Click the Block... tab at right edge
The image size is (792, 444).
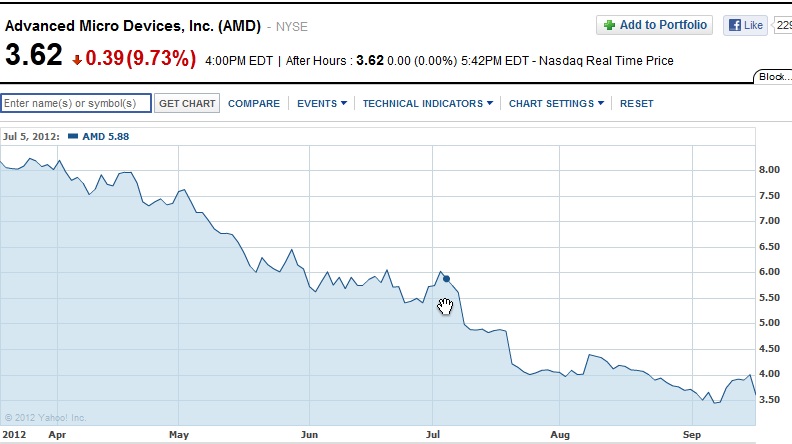coord(773,77)
